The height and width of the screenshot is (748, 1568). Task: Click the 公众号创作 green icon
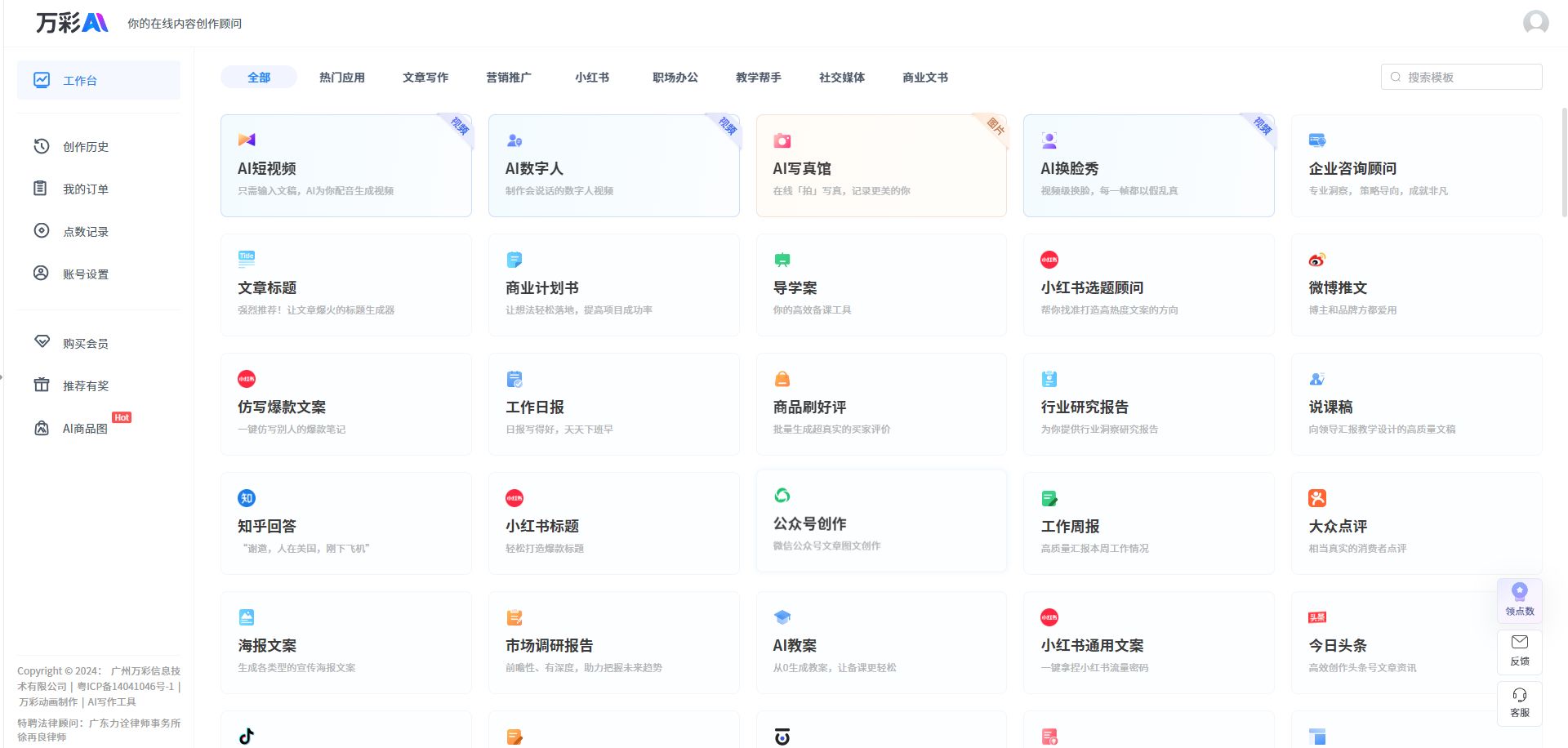[782, 496]
